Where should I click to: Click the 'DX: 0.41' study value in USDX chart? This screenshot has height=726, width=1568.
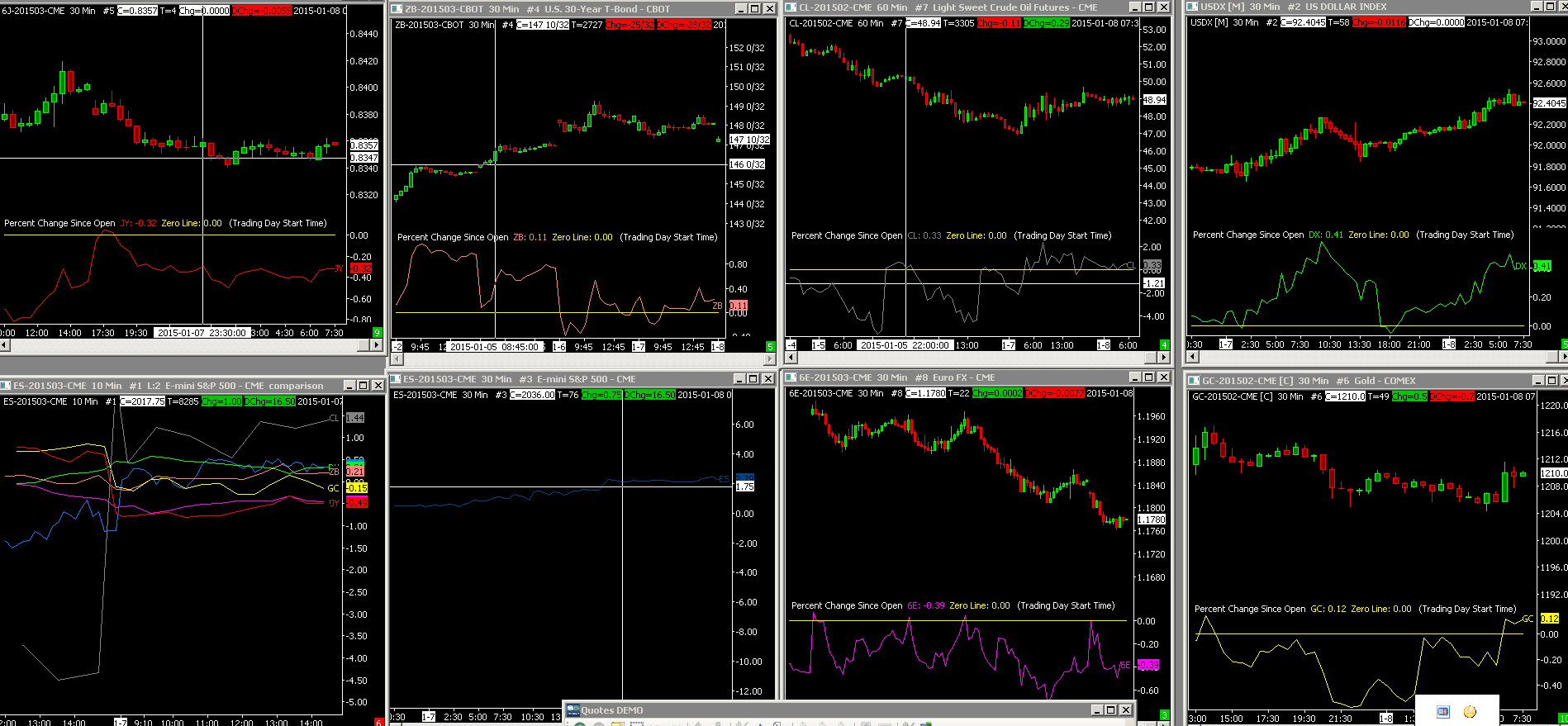click(1326, 235)
